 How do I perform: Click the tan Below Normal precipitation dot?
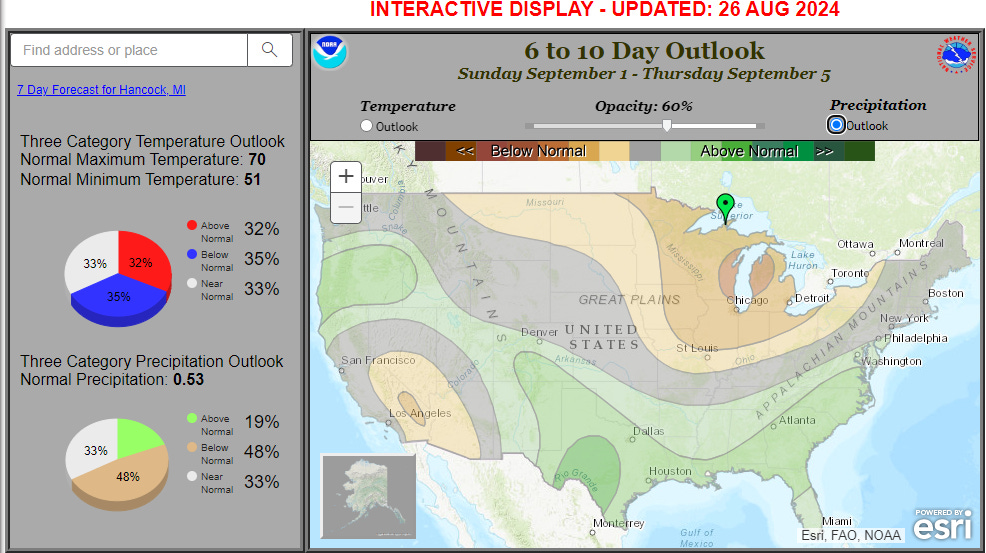click(192, 447)
